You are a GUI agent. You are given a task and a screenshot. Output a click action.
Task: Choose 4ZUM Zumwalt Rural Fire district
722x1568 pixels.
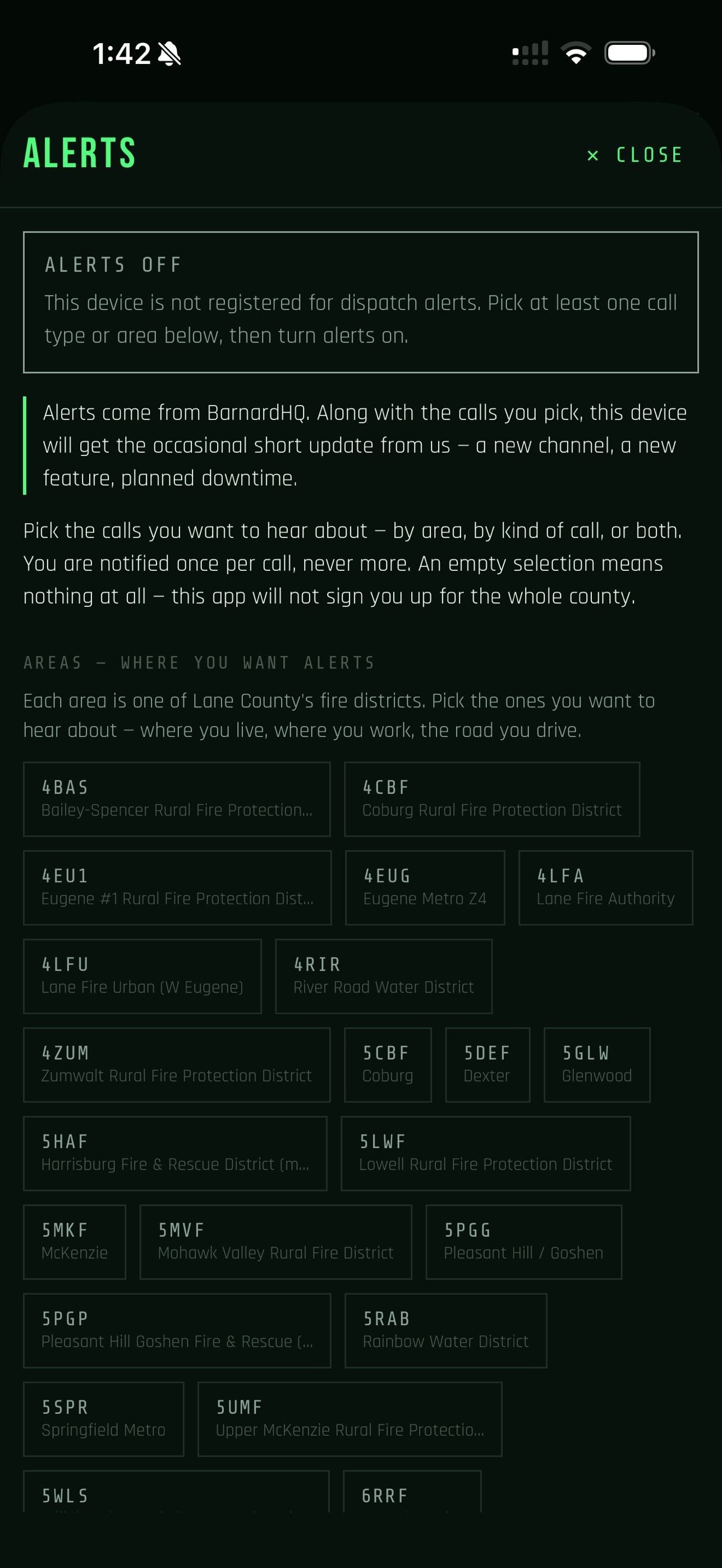coord(177,1064)
